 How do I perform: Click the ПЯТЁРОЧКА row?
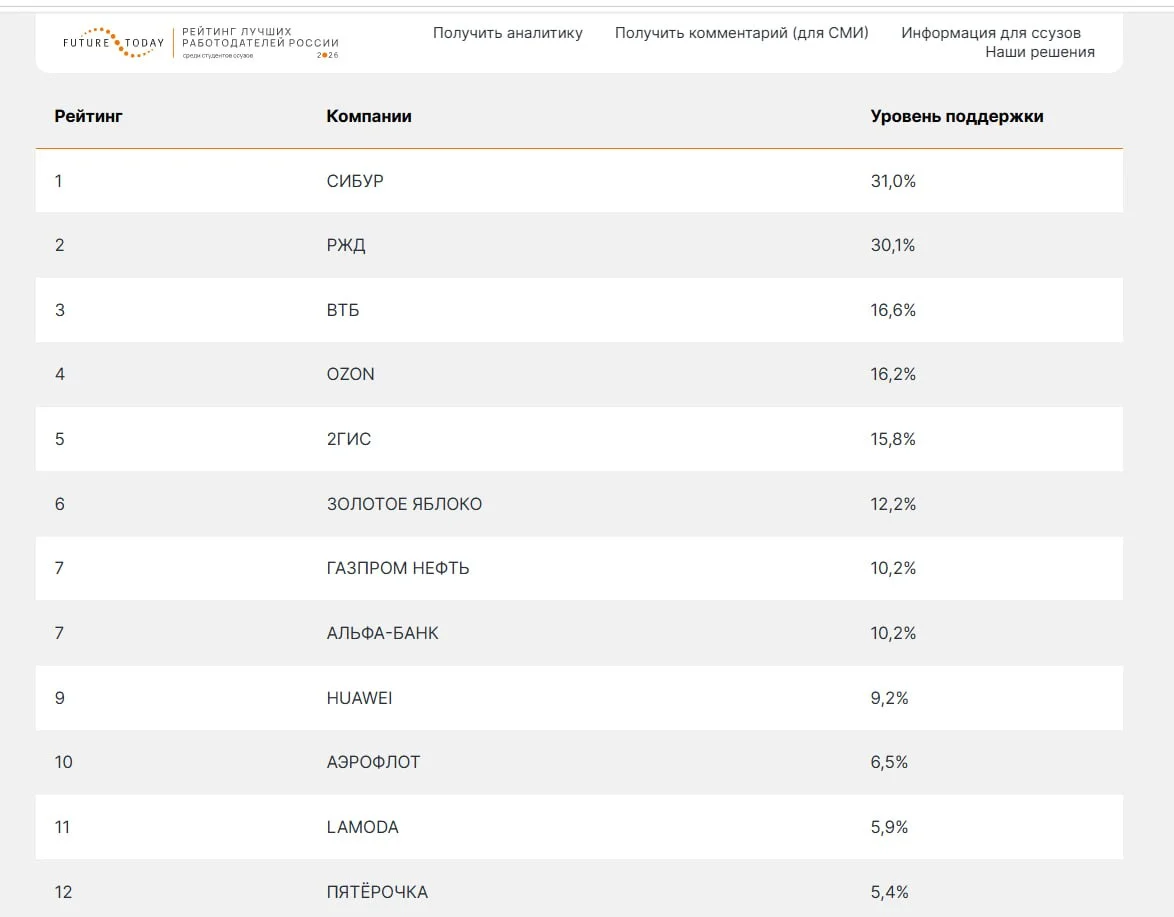coord(579,891)
